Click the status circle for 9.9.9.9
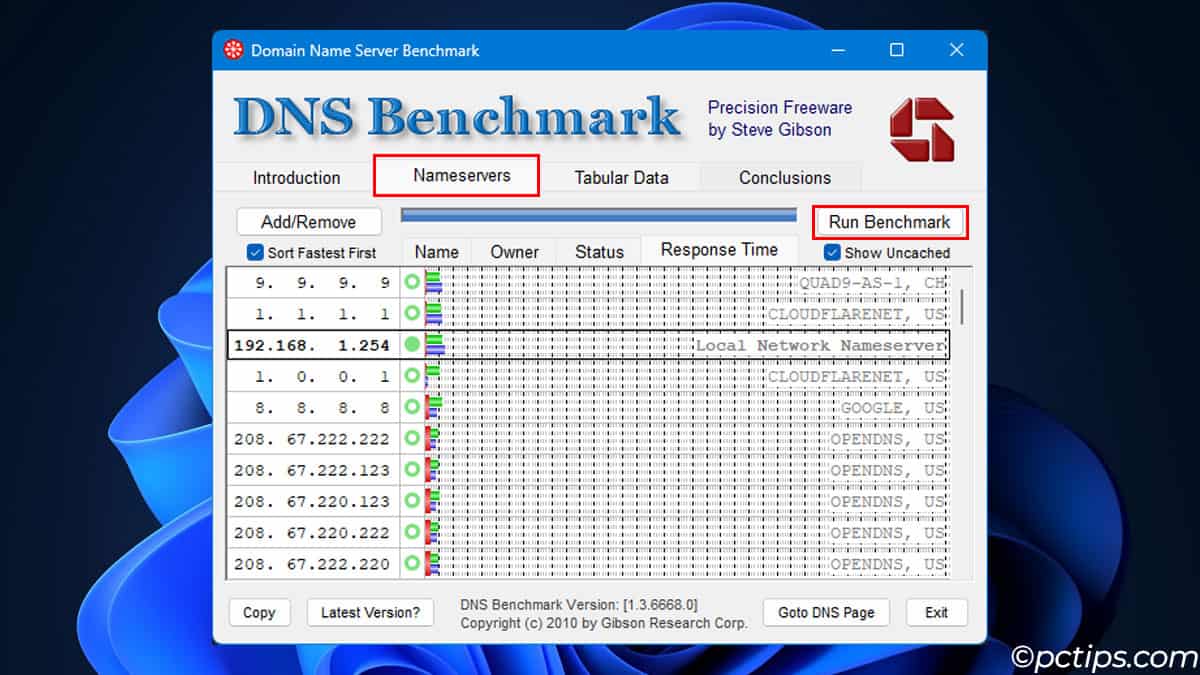The image size is (1200, 675). (412, 282)
